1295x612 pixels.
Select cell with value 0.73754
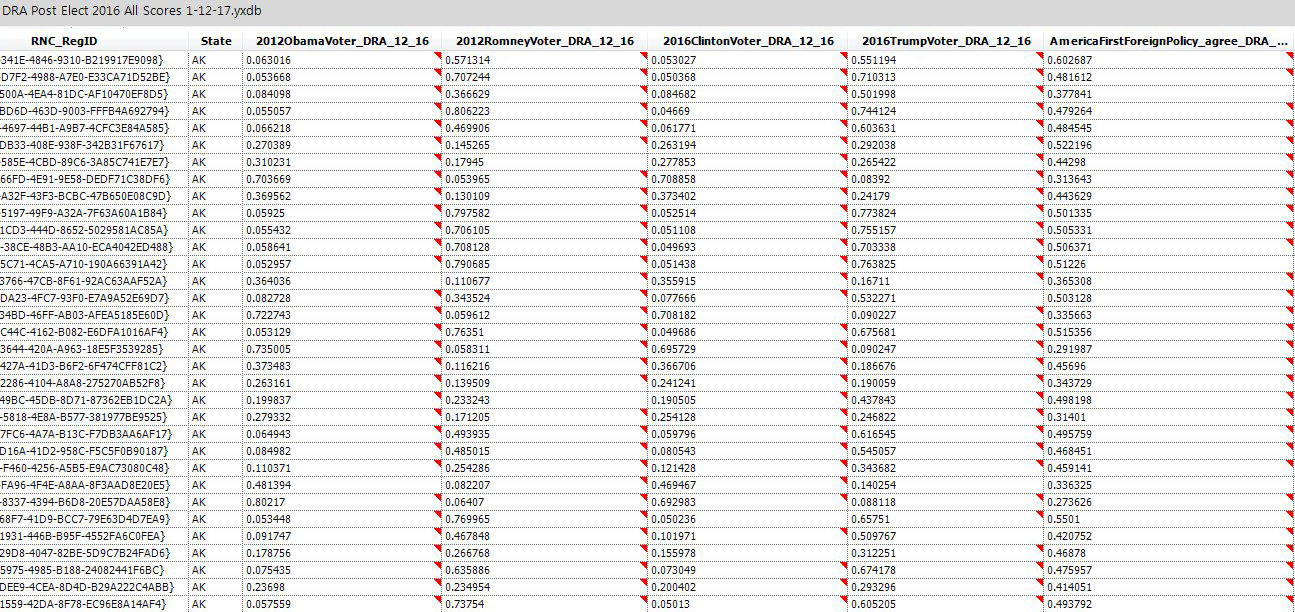point(545,604)
